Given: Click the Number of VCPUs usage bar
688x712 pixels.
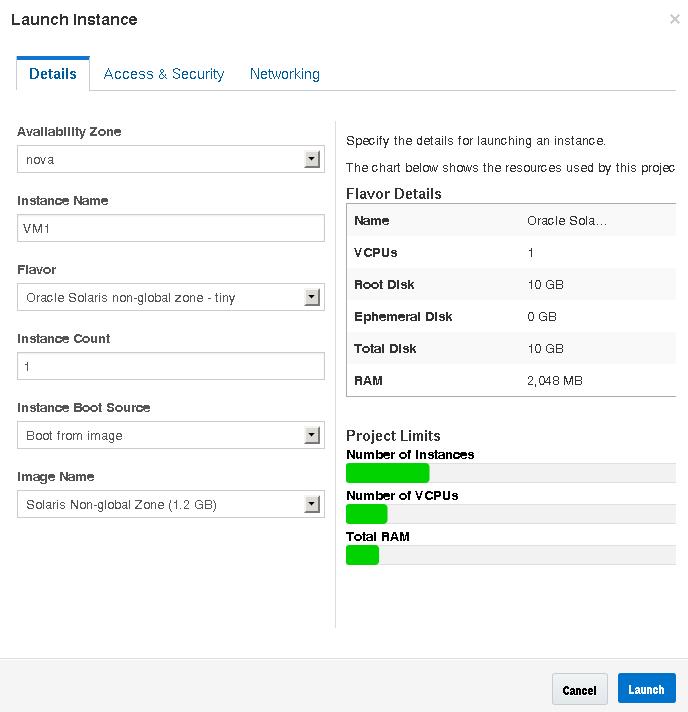Looking at the screenshot, I should pyautogui.click(x=510, y=514).
